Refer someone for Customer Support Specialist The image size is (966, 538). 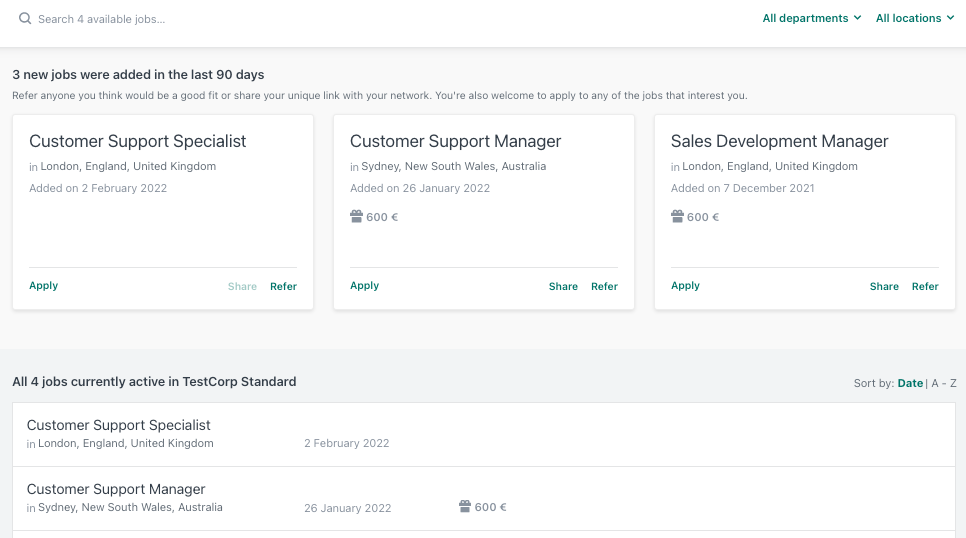[x=283, y=286]
